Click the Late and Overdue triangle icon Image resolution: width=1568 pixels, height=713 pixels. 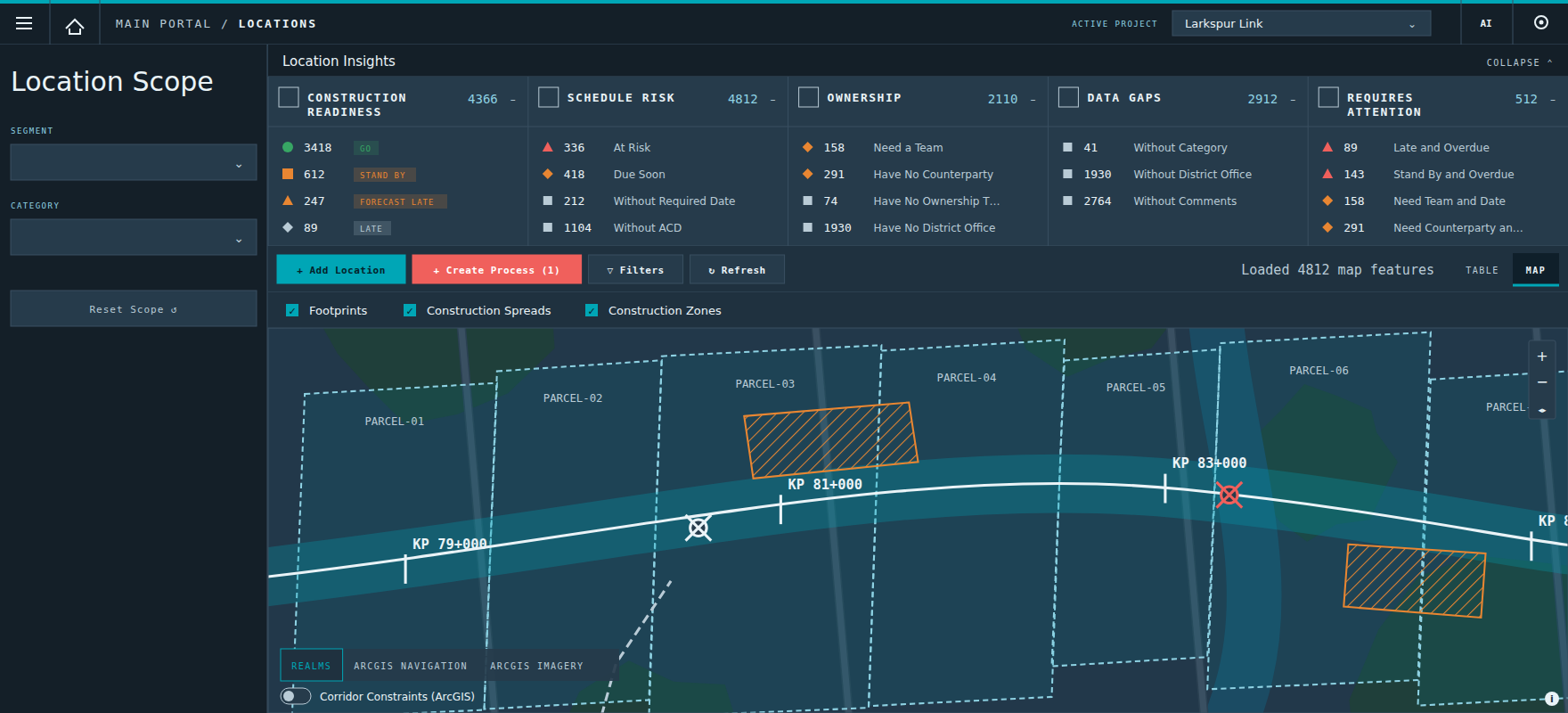[x=1327, y=147]
